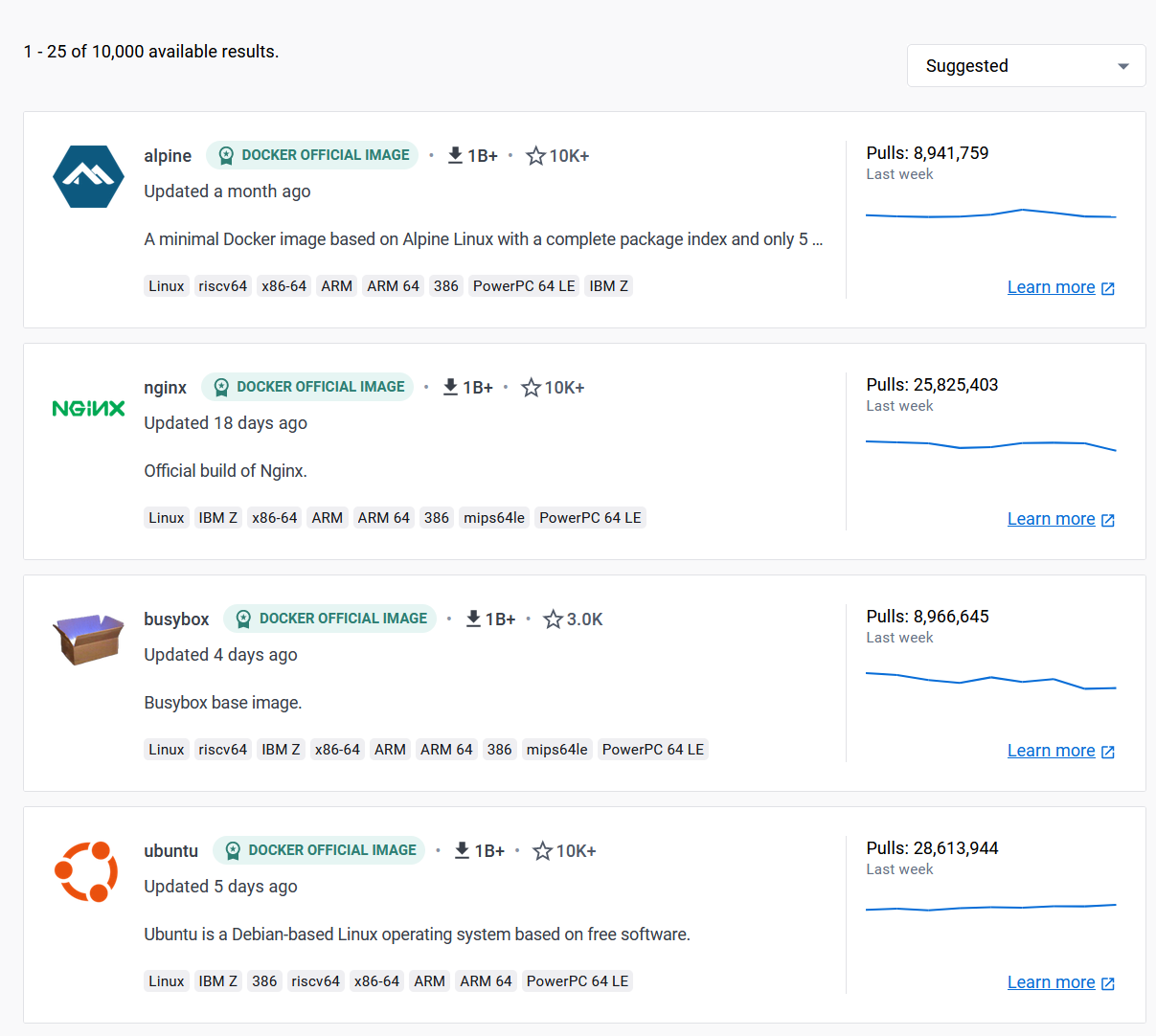Viewport: 1156px width, 1036px height.
Task: Click nginx pulls trend chart
Action: tap(991, 444)
